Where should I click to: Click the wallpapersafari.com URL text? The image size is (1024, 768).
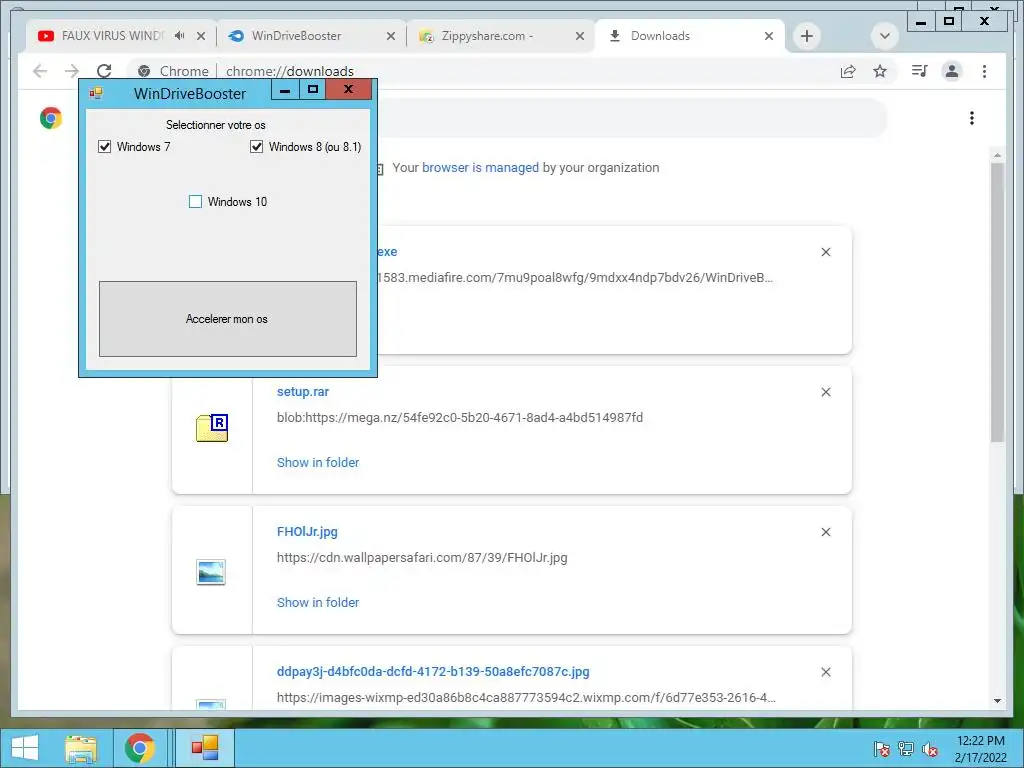click(422, 558)
